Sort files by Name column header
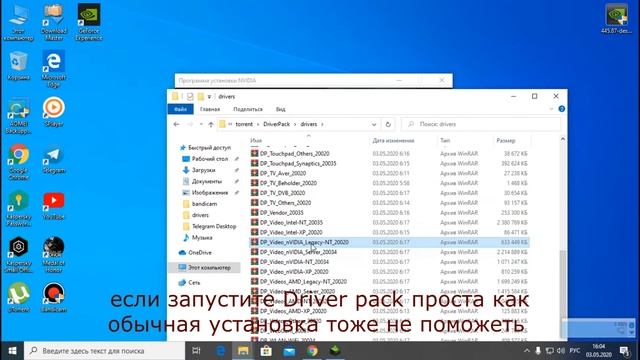This screenshot has width=640, height=360. point(256,140)
